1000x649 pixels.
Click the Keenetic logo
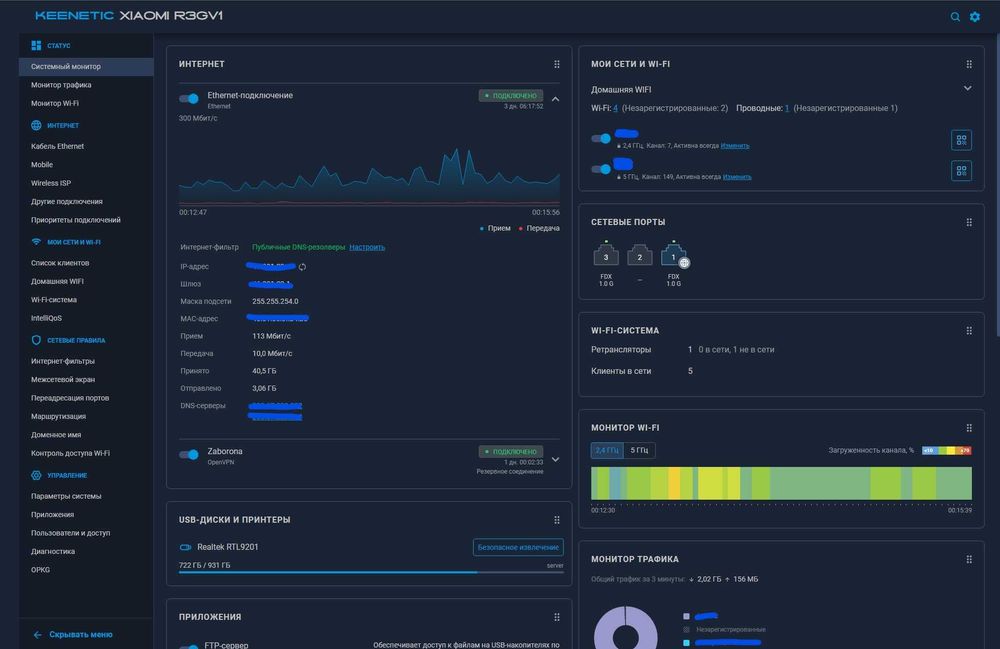tap(74, 16)
